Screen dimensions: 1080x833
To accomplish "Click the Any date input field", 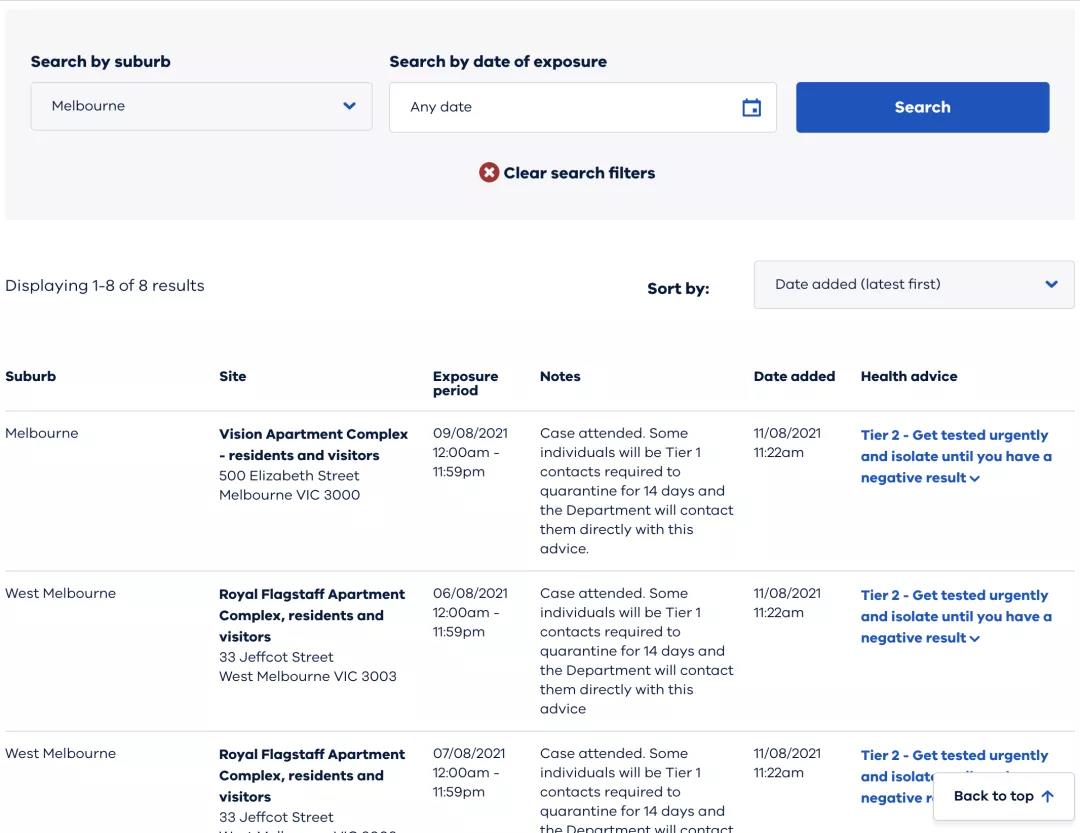I will pos(583,107).
